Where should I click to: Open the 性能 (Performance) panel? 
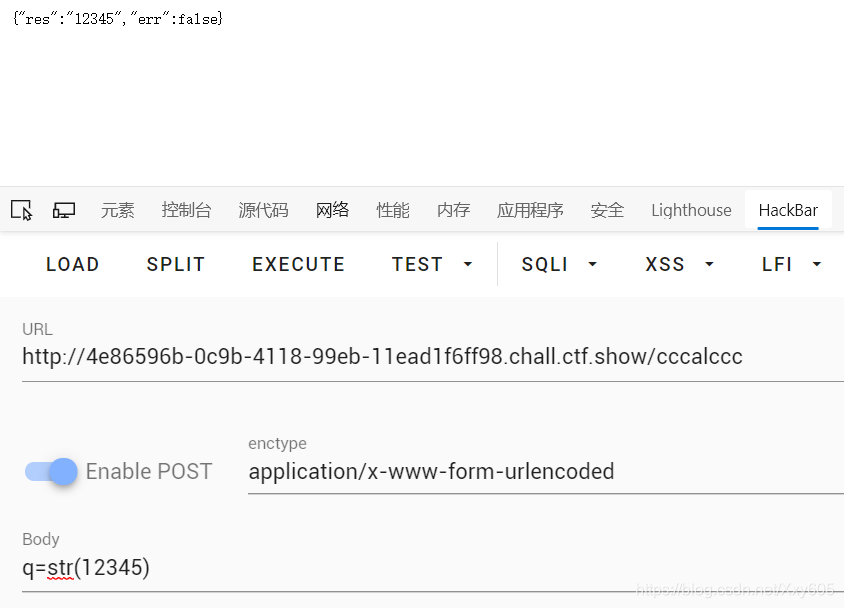click(x=393, y=210)
